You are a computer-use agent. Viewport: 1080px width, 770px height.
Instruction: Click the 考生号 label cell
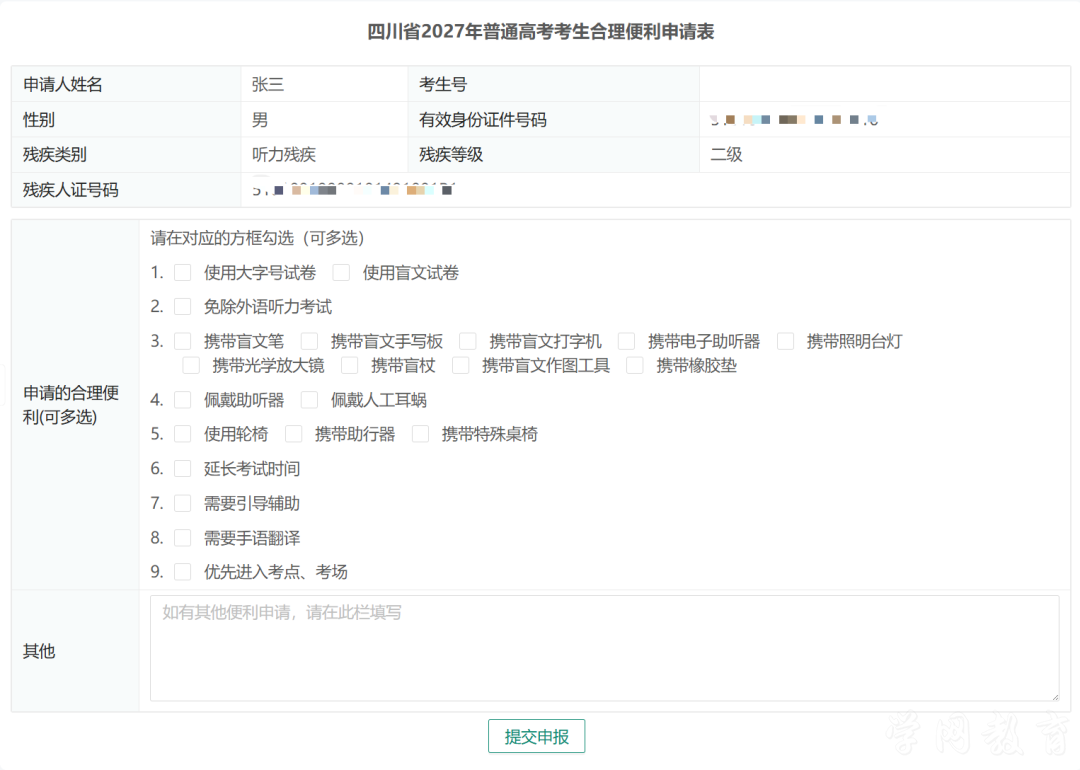[x=554, y=85]
